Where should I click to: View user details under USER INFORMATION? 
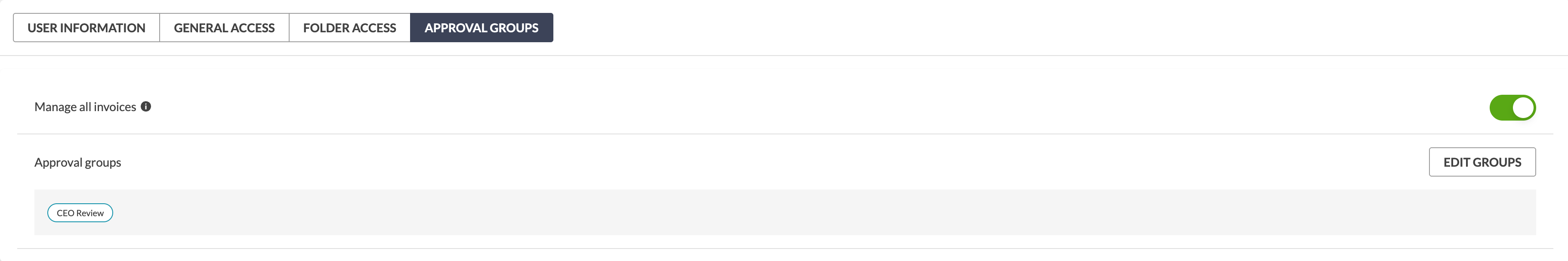(x=86, y=28)
